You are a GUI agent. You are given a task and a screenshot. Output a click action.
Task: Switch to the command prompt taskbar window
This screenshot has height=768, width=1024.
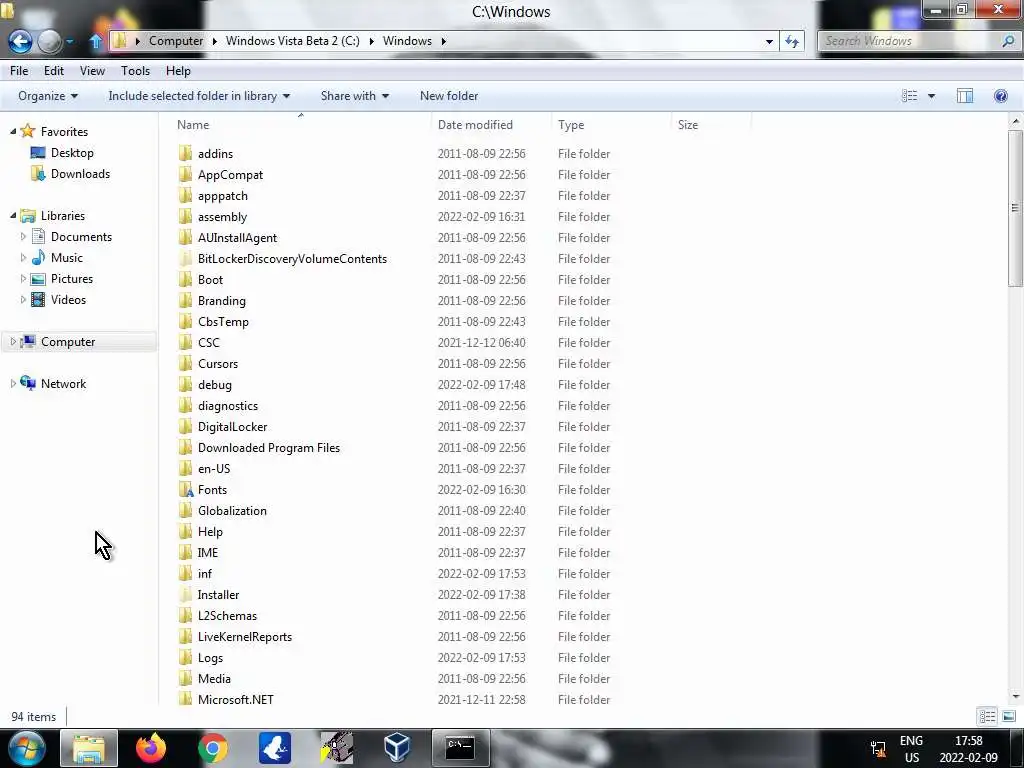(x=460, y=748)
